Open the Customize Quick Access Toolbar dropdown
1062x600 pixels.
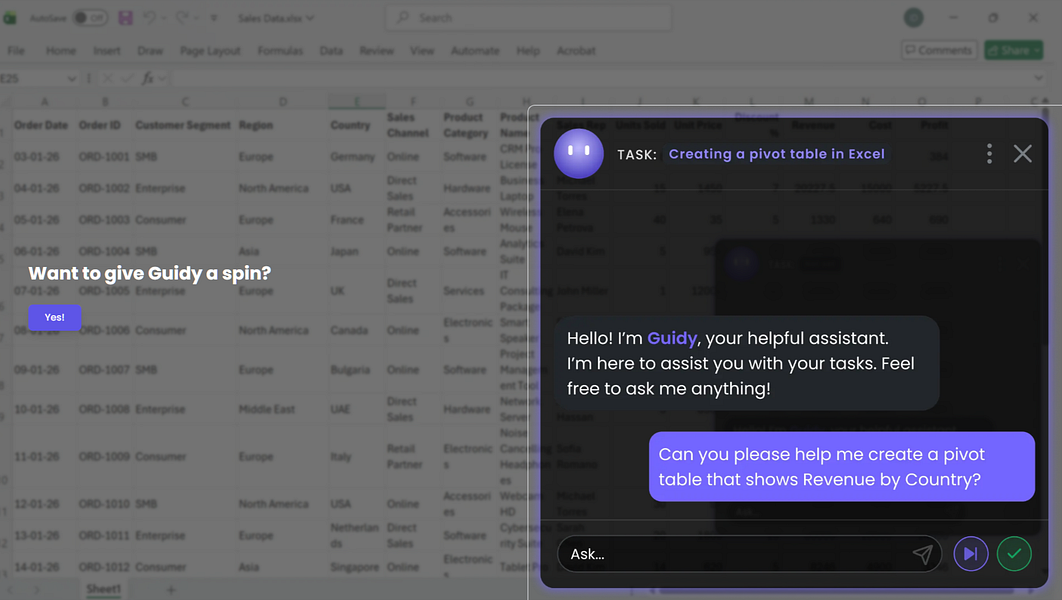click(214, 18)
